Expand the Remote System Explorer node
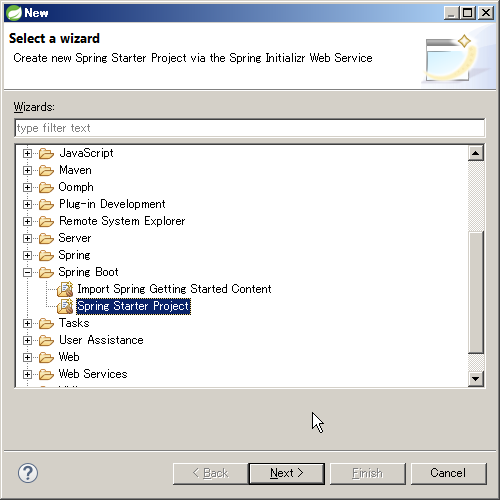The width and height of the screenshot is (500, 500). click(x=28, y=221)
